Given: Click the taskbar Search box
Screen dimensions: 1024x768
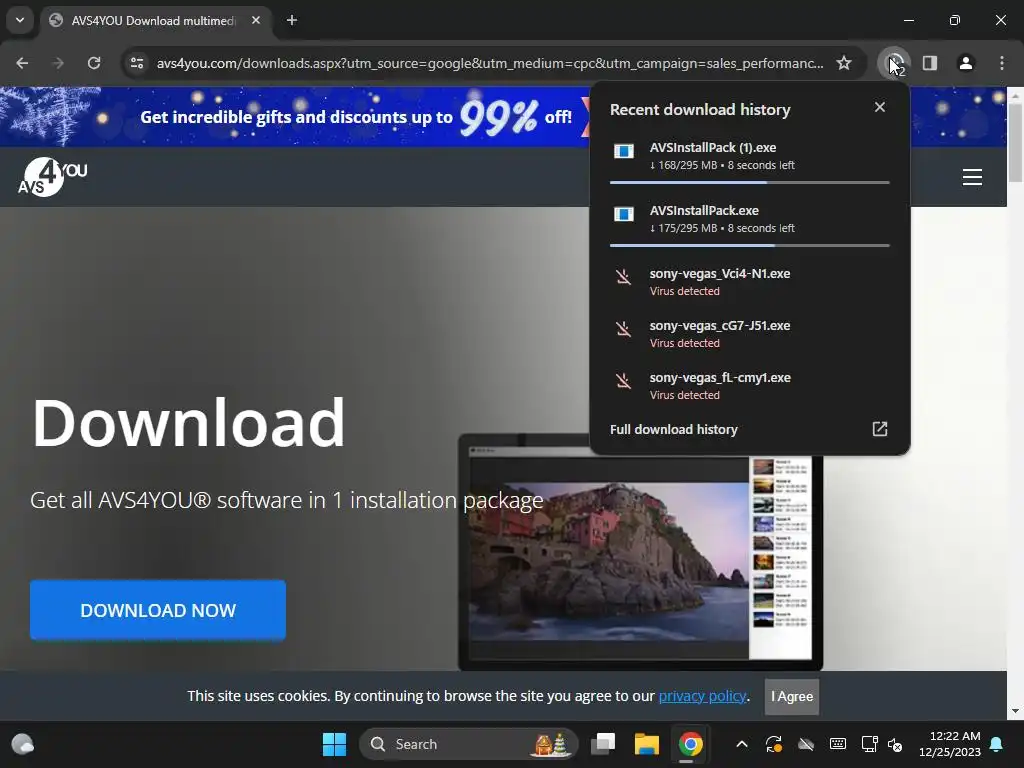Looking at the screenshot, I should tap(469, 744).
